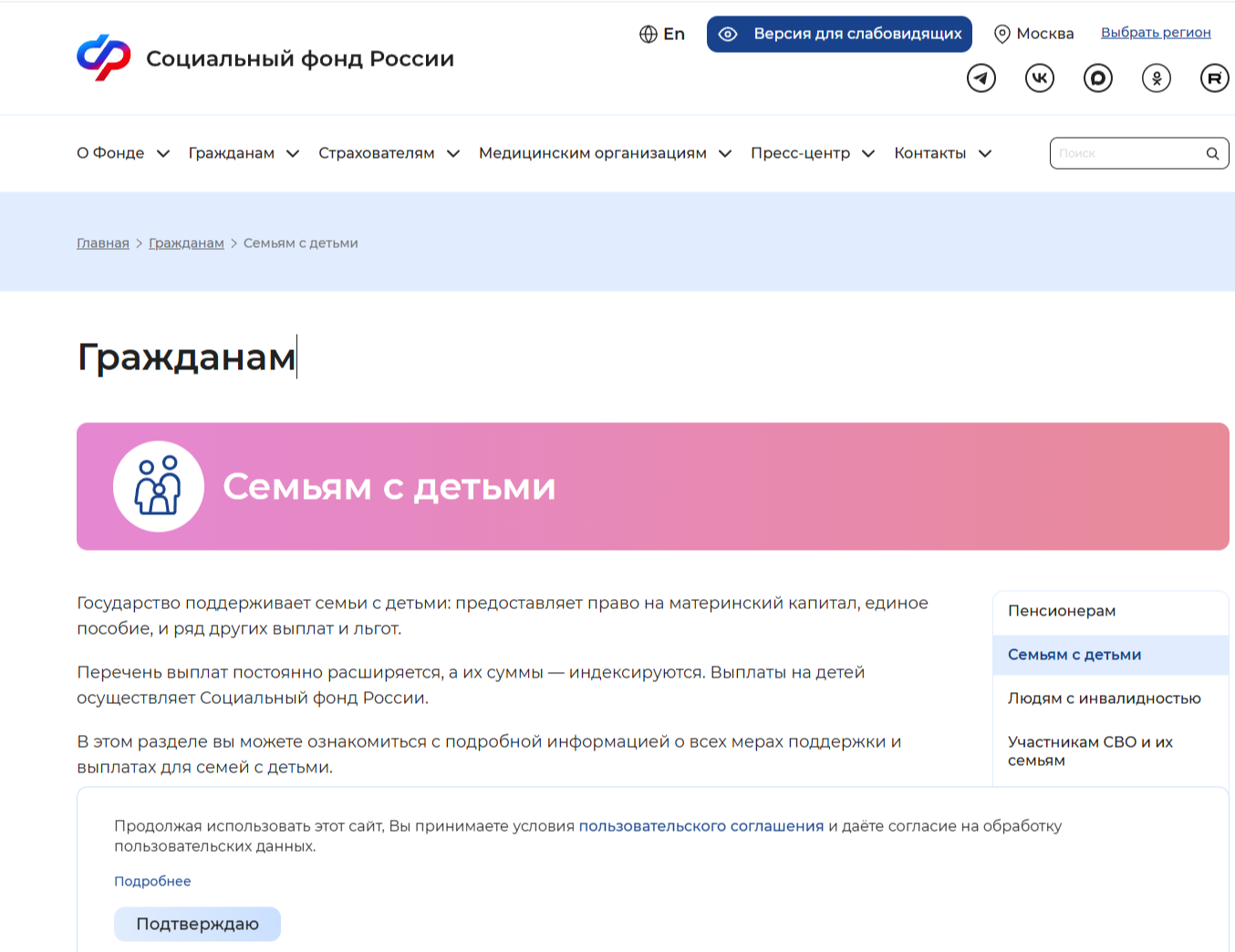Focus the Поиск search input field
The height and width of the screenshot is (952, 1235).
pyautogui.click(x=1126, y=153)
